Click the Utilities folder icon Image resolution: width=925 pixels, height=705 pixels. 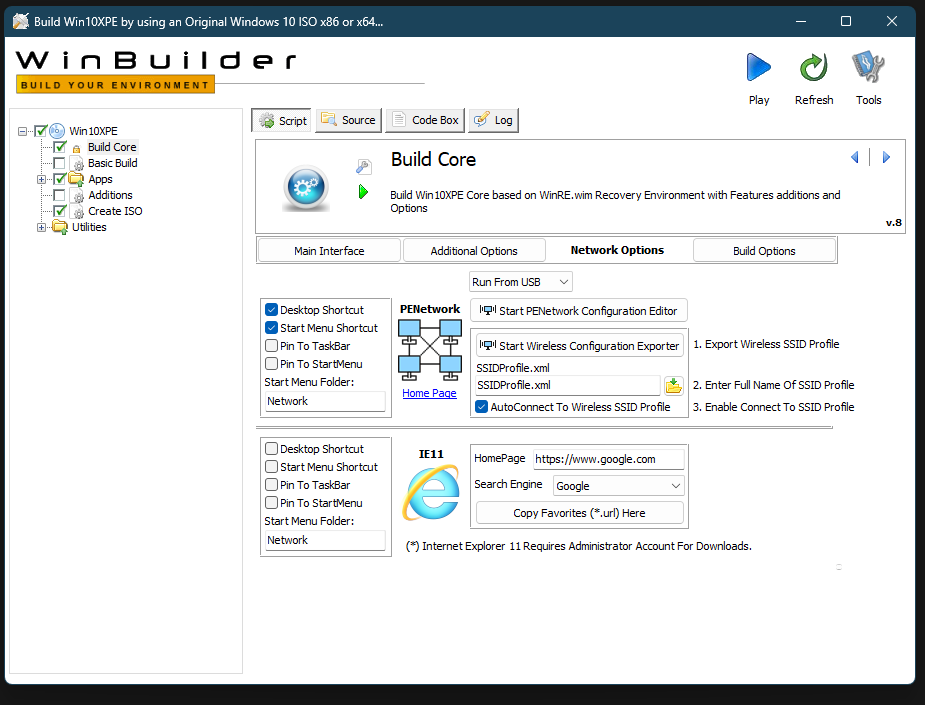pyautogui.click(x=60, y=227)
